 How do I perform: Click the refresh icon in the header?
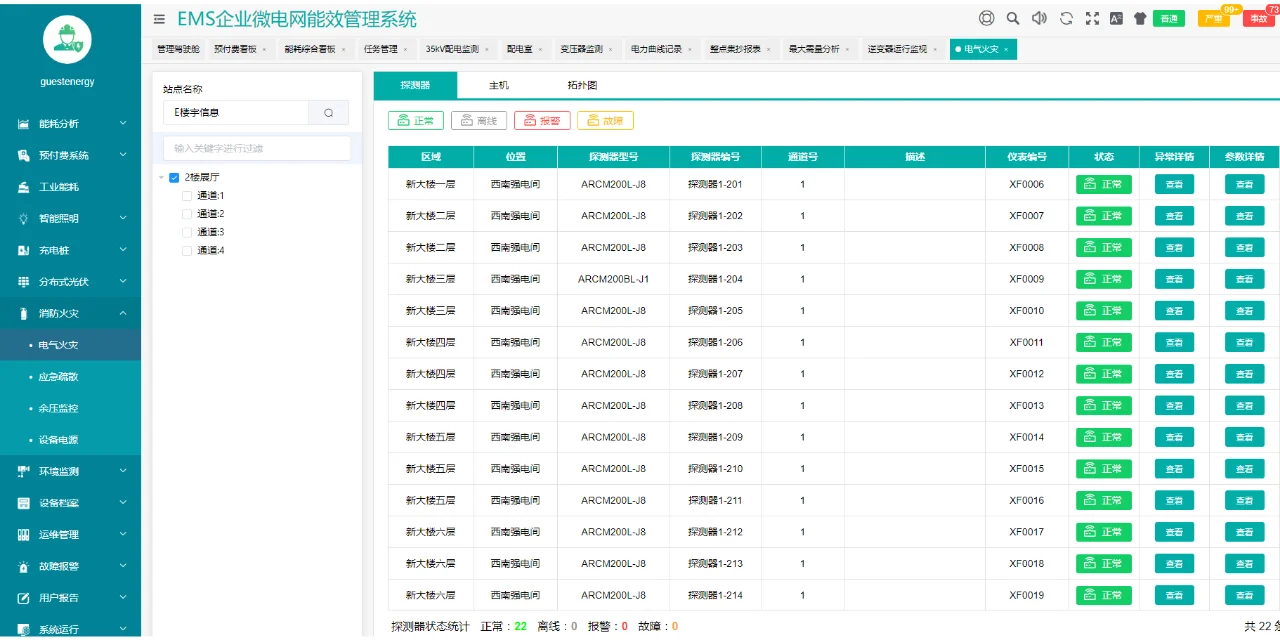point(1066,17)
